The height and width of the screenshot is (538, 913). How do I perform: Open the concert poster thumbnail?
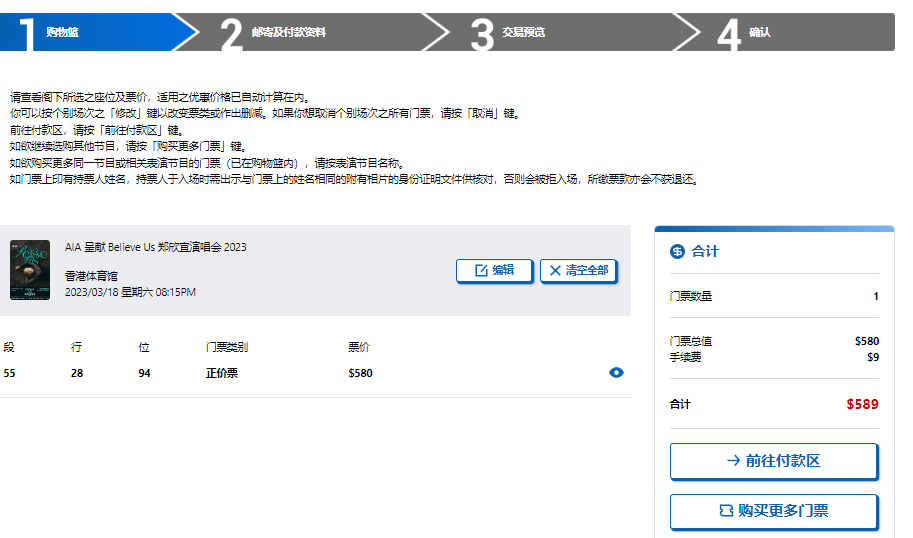(x=30, y=270)
